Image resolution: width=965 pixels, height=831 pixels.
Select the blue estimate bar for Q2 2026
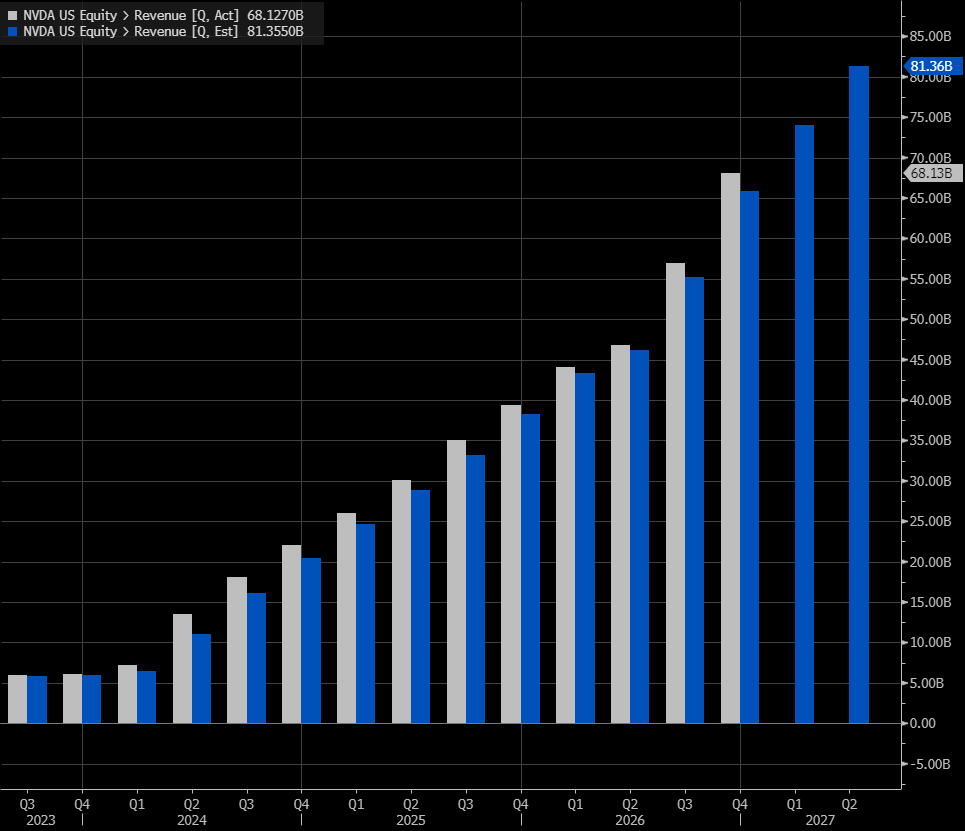click(639, 537)
